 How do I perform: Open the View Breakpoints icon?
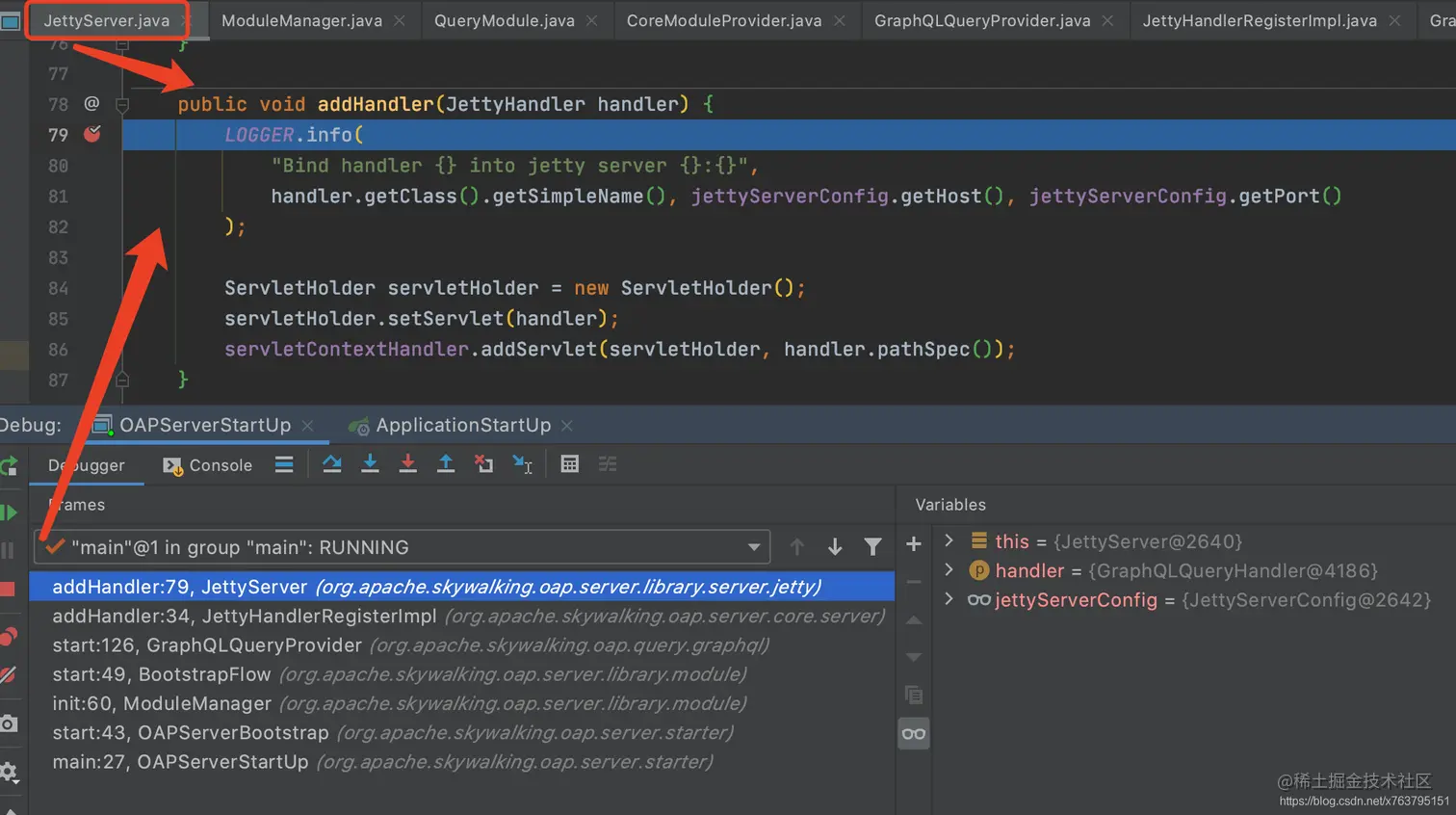coord(9,637)
